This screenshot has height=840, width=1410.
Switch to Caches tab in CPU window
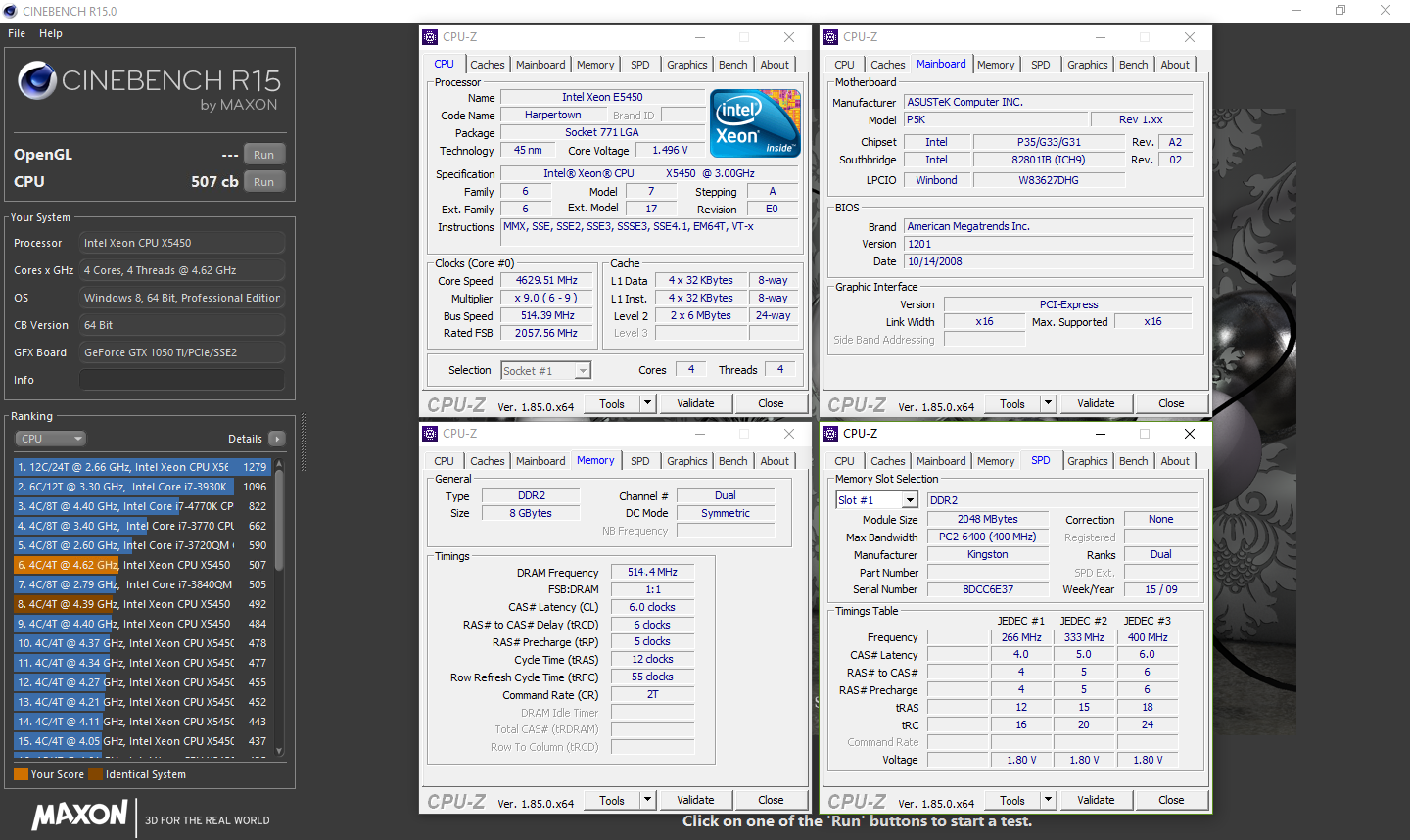click(x=488, y=65)
